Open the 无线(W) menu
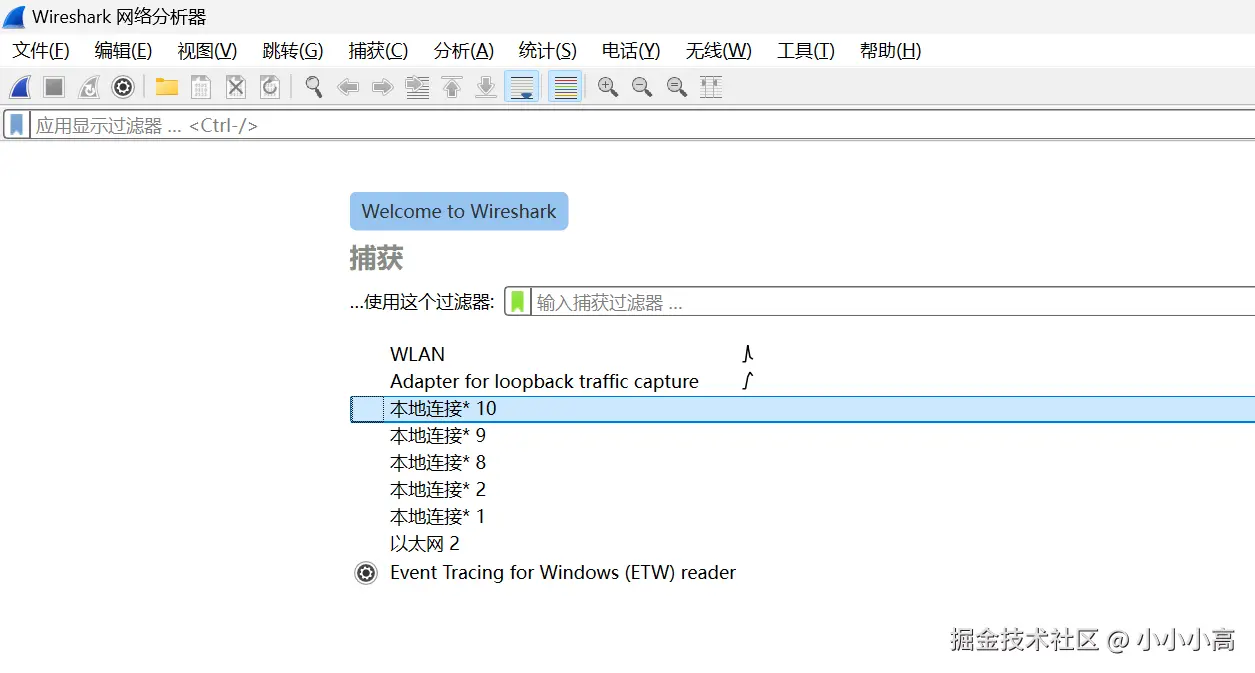The height and width of the screenshot is (673, 1255). [719, 51]
